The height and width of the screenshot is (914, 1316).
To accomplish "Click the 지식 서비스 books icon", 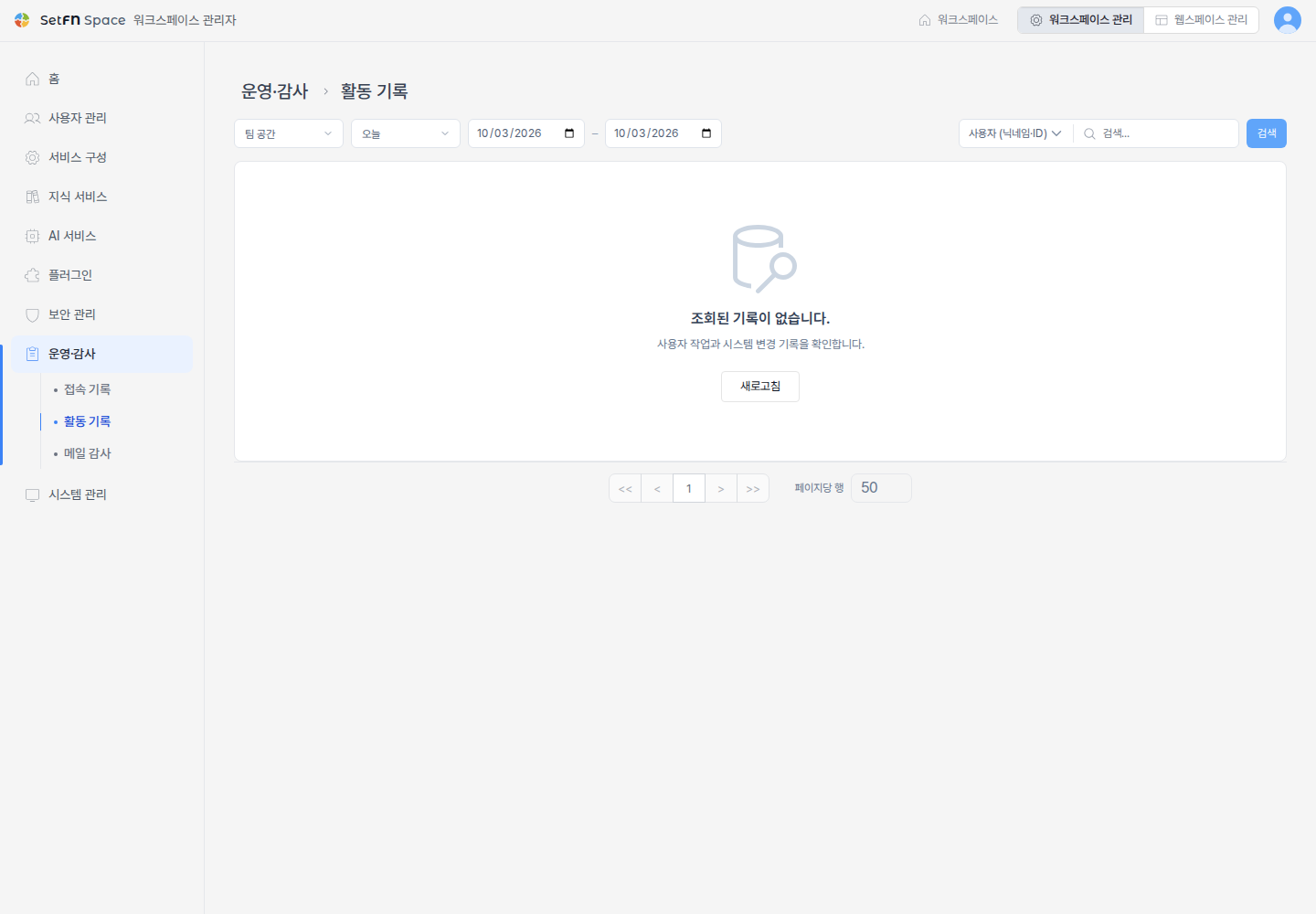I will (32, 197).
